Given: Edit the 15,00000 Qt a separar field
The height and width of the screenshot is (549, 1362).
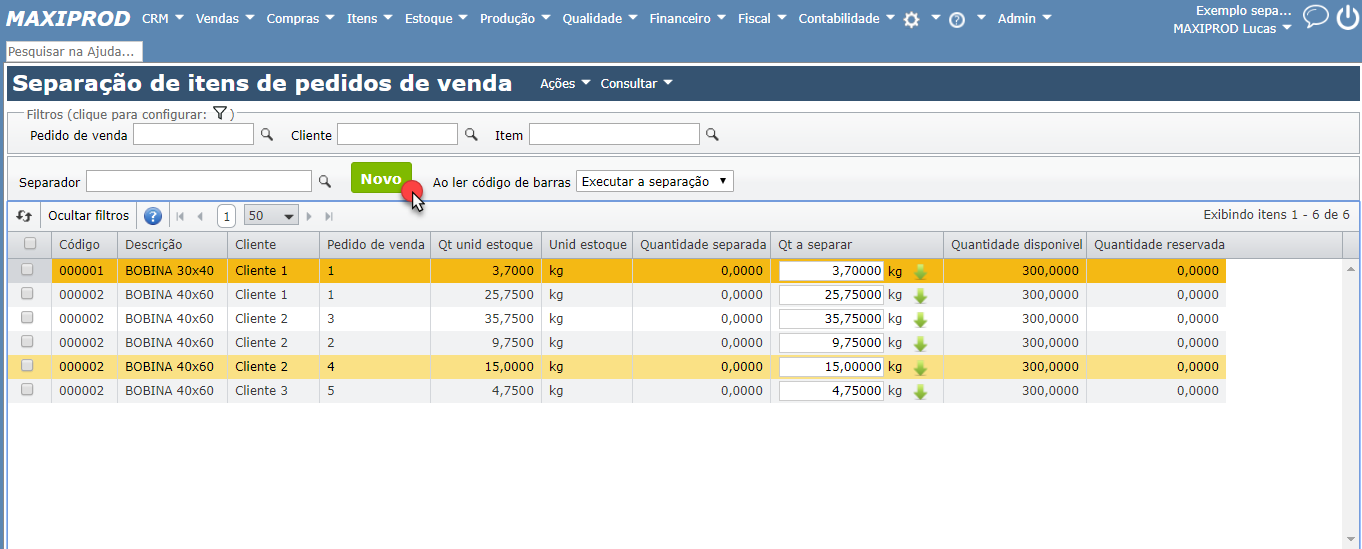Looking at the screenshot, I should point(831,367).
